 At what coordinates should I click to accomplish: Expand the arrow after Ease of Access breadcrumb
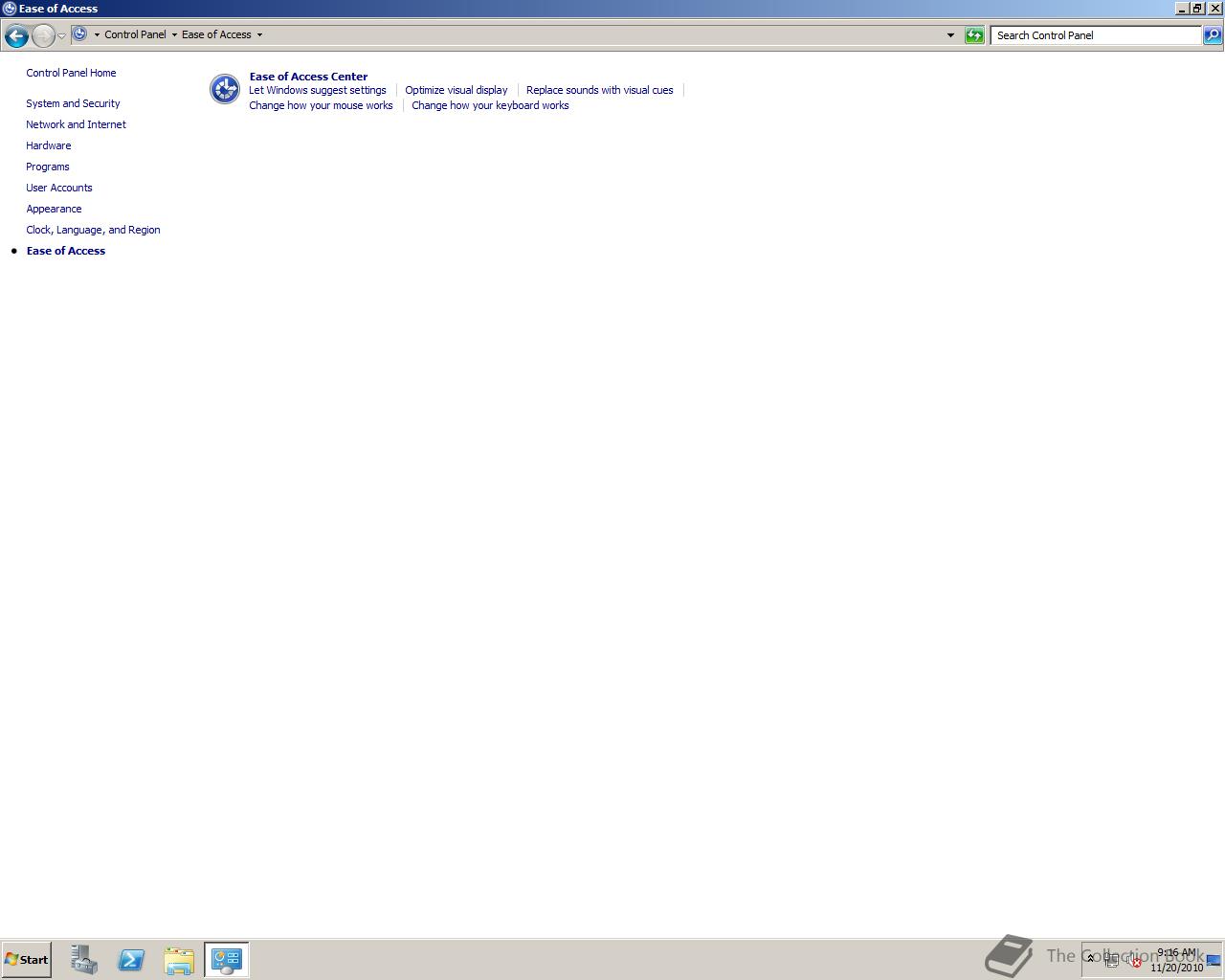tap(259, 35)
